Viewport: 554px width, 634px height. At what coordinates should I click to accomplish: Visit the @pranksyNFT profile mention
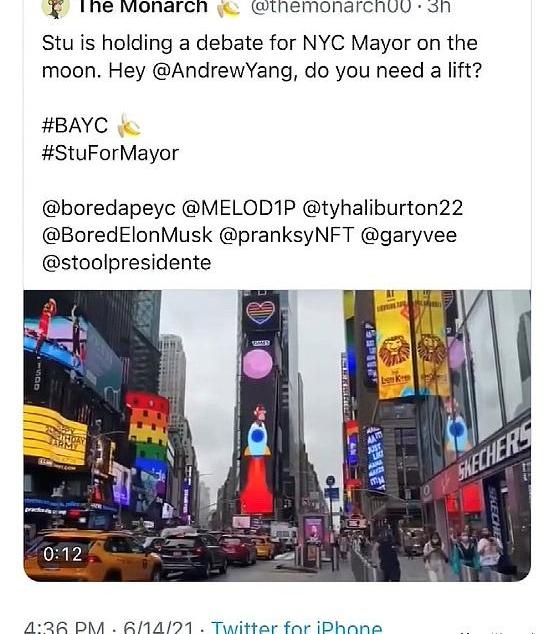[x=286, y=236]
